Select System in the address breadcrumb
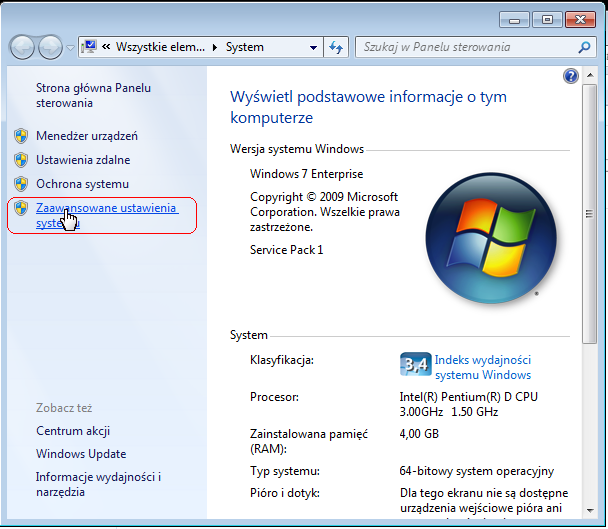Viewport: 608px width, 529px height. [245, 47]
